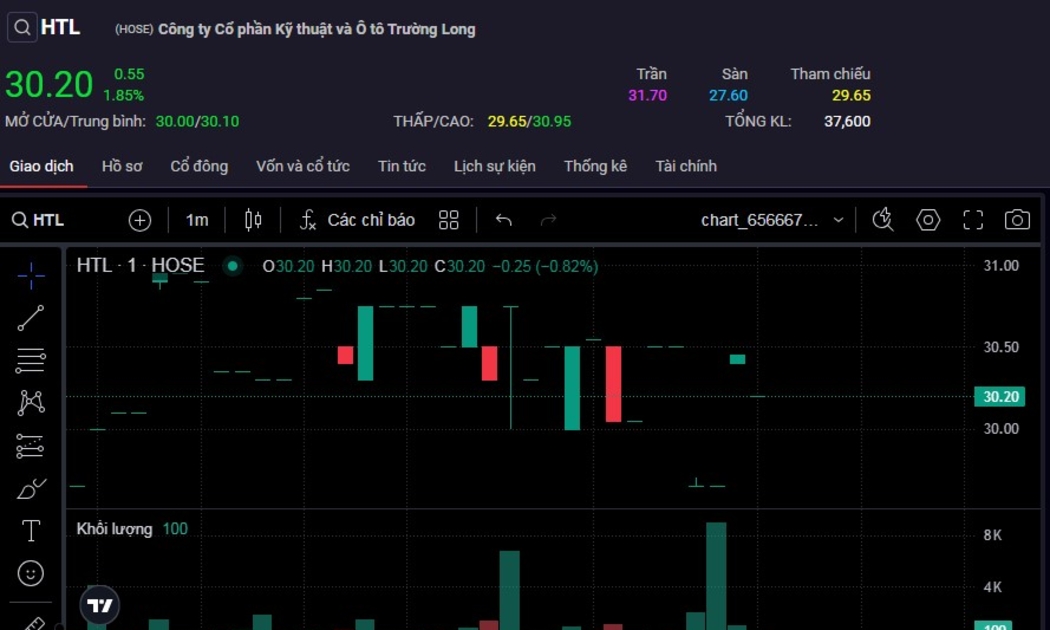
Task: Open the chart settings hexagon icon
Action: (928, 220)
